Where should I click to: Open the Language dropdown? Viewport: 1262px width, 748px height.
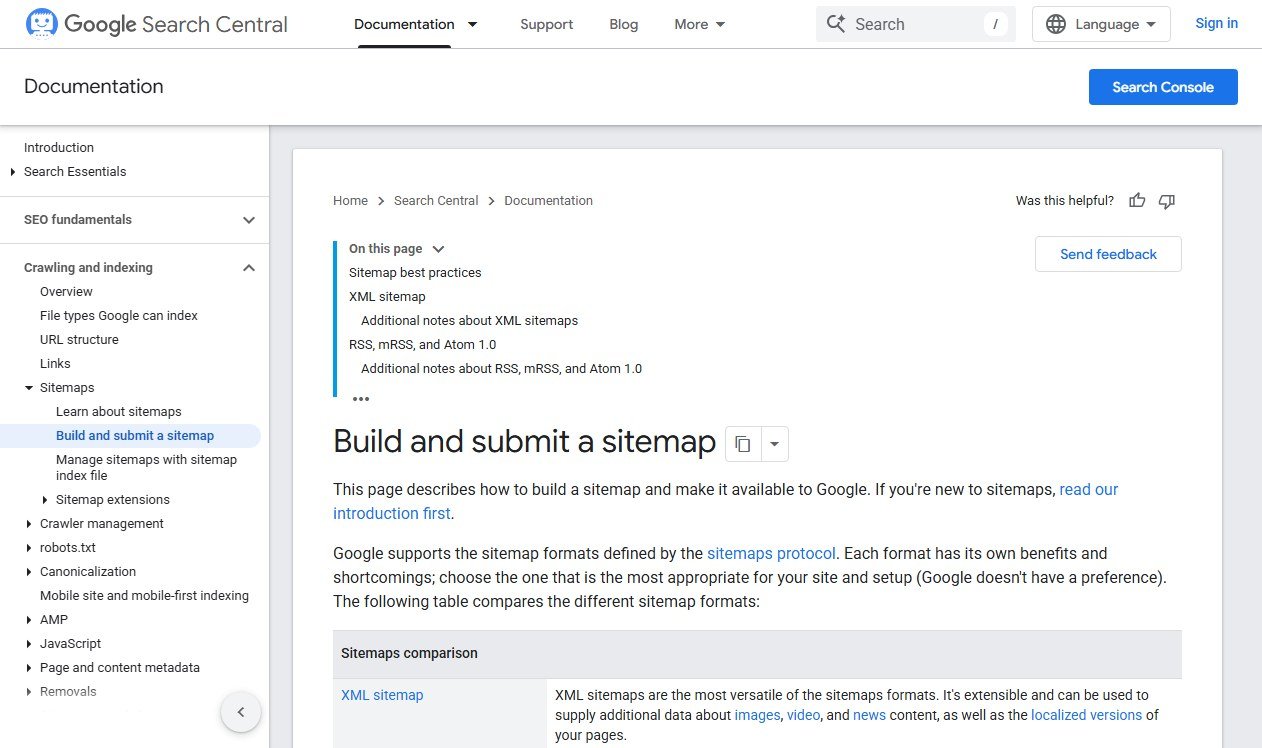point(1101,24)
